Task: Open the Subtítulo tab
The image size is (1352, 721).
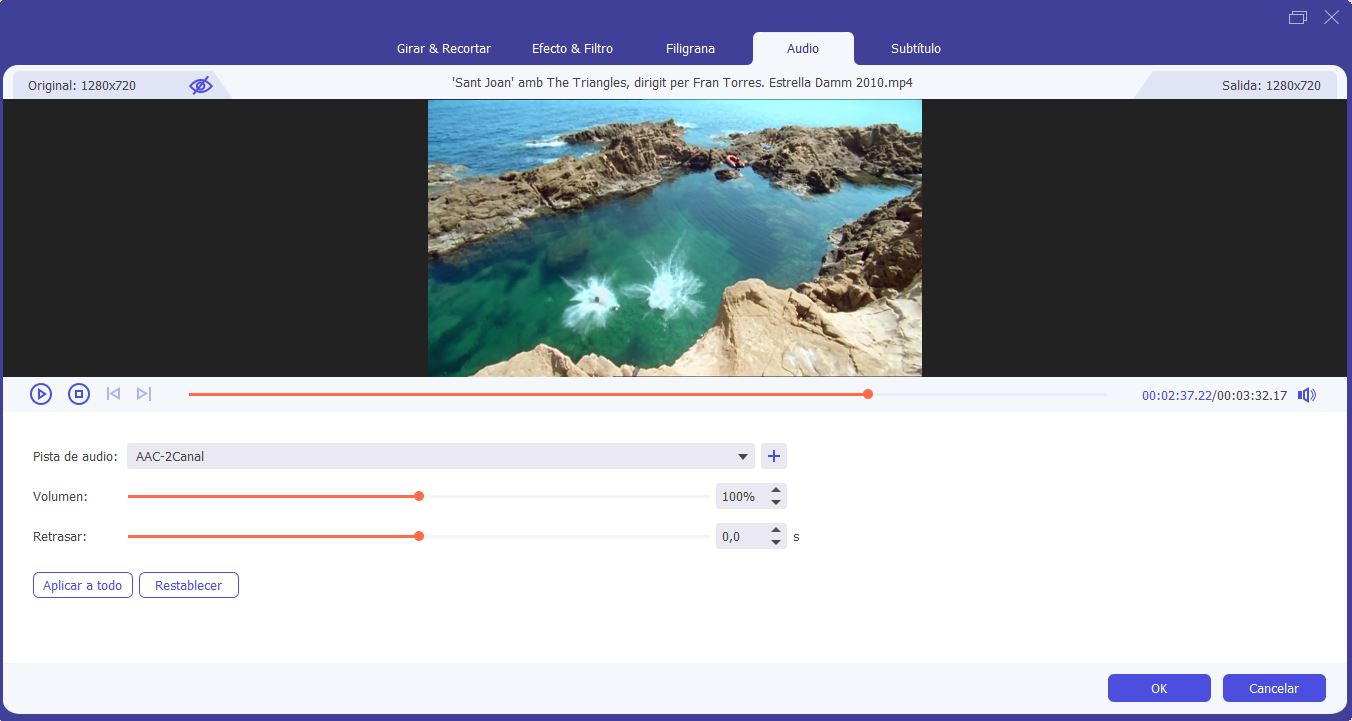Action: point(916,48)
